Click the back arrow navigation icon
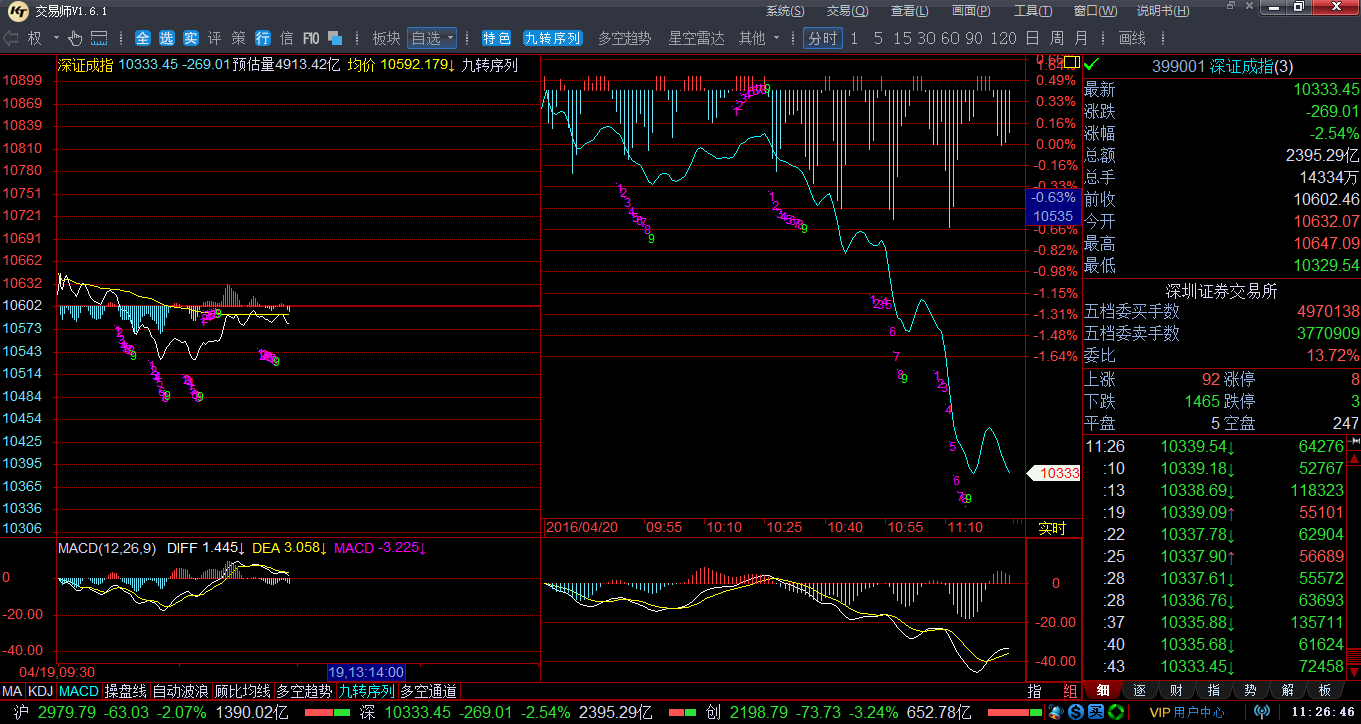This screenshot has width=1361, height=724. (11, 38)
